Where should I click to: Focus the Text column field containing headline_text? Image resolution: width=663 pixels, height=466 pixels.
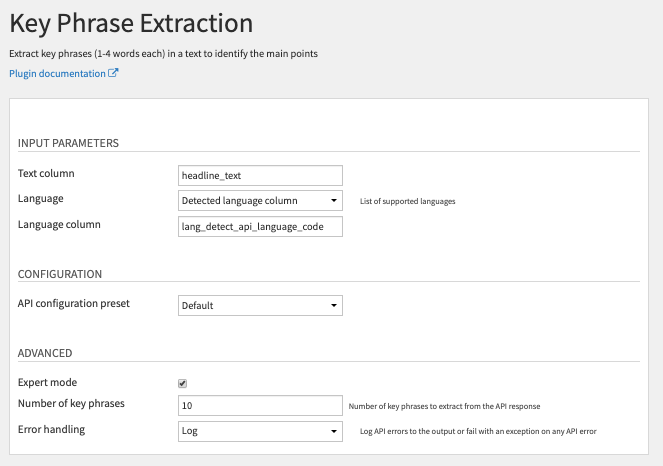[x=260, y=175]
